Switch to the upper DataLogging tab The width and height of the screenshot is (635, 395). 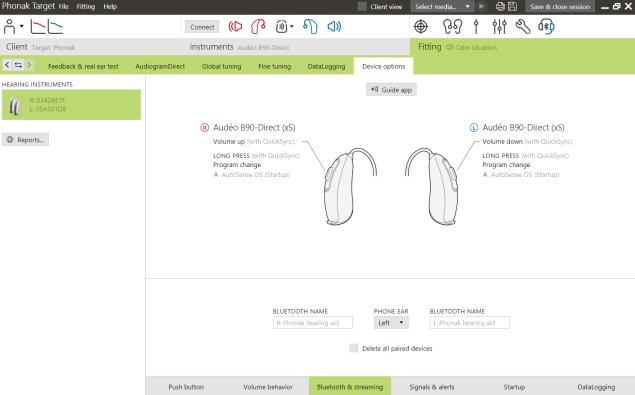(x=326, y=66)
